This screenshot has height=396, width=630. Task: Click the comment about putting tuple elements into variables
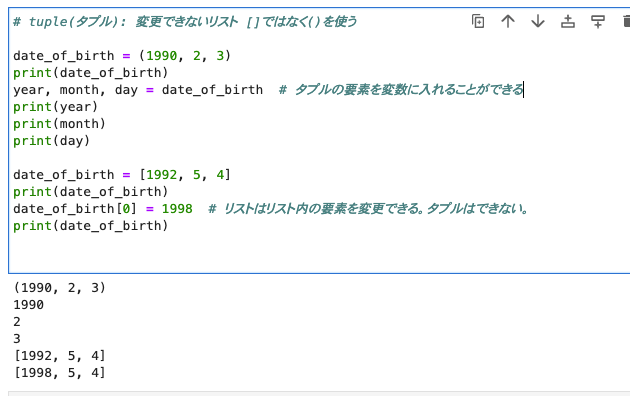[401, 90]
